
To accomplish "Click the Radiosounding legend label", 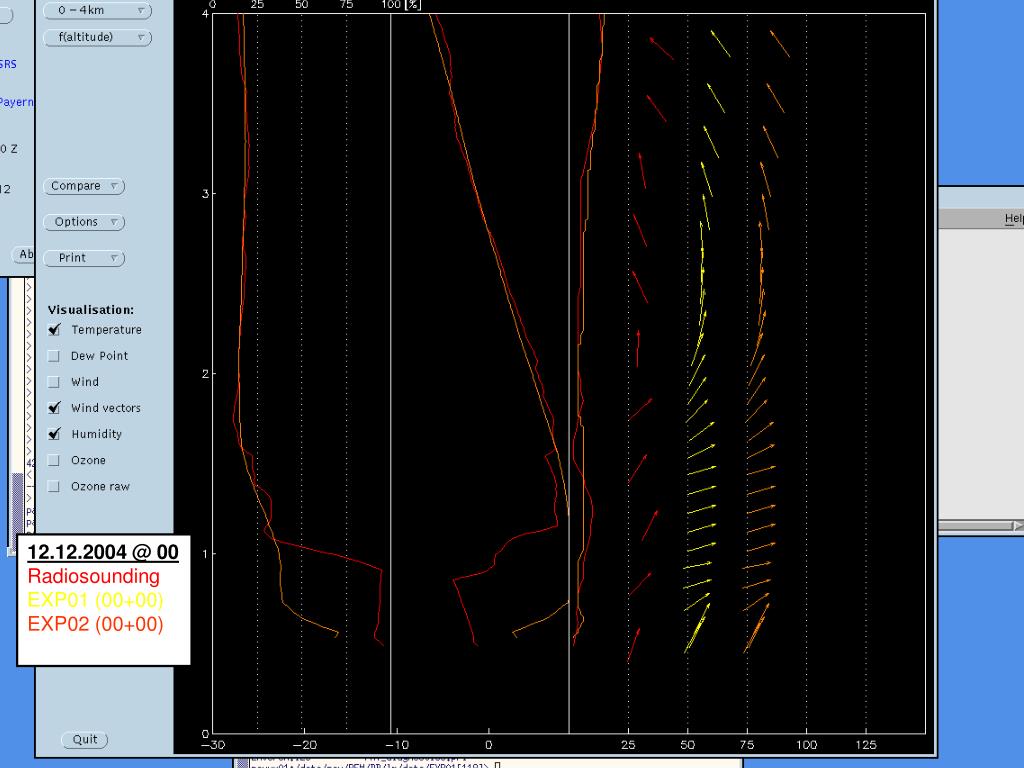I will (x=93, y=576).
